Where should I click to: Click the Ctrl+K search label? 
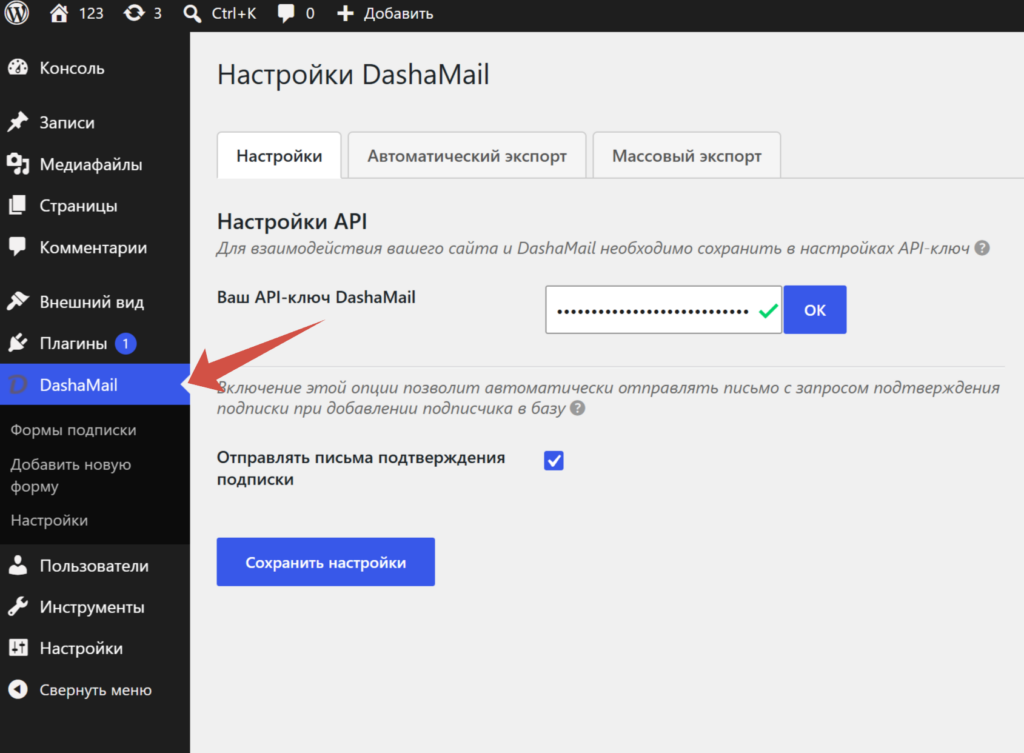[x=234, y=13]
